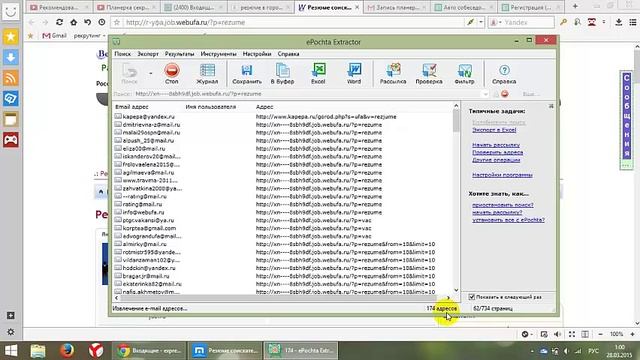The height and width of the screenshot is (360, 640).
Task: Copy addresses with the В Буфер icon
Action: click(282, 73)
